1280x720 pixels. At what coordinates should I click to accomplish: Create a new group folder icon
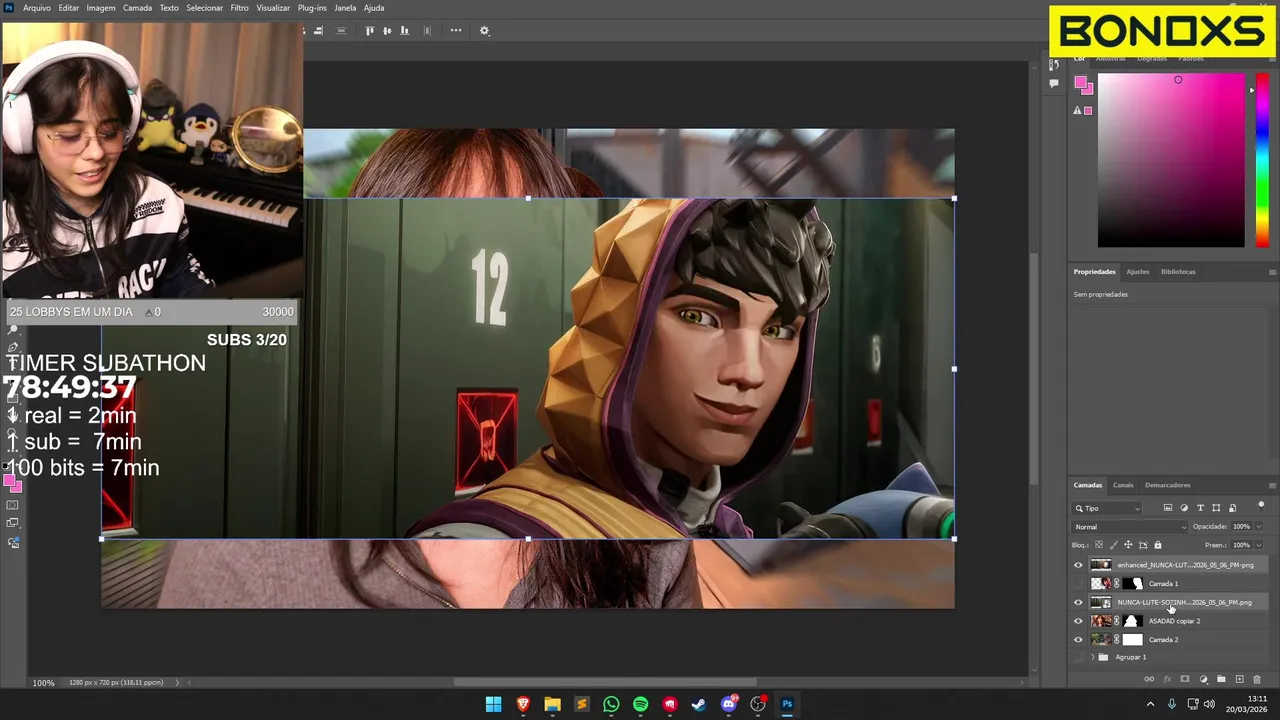[x=1221, y=679]
